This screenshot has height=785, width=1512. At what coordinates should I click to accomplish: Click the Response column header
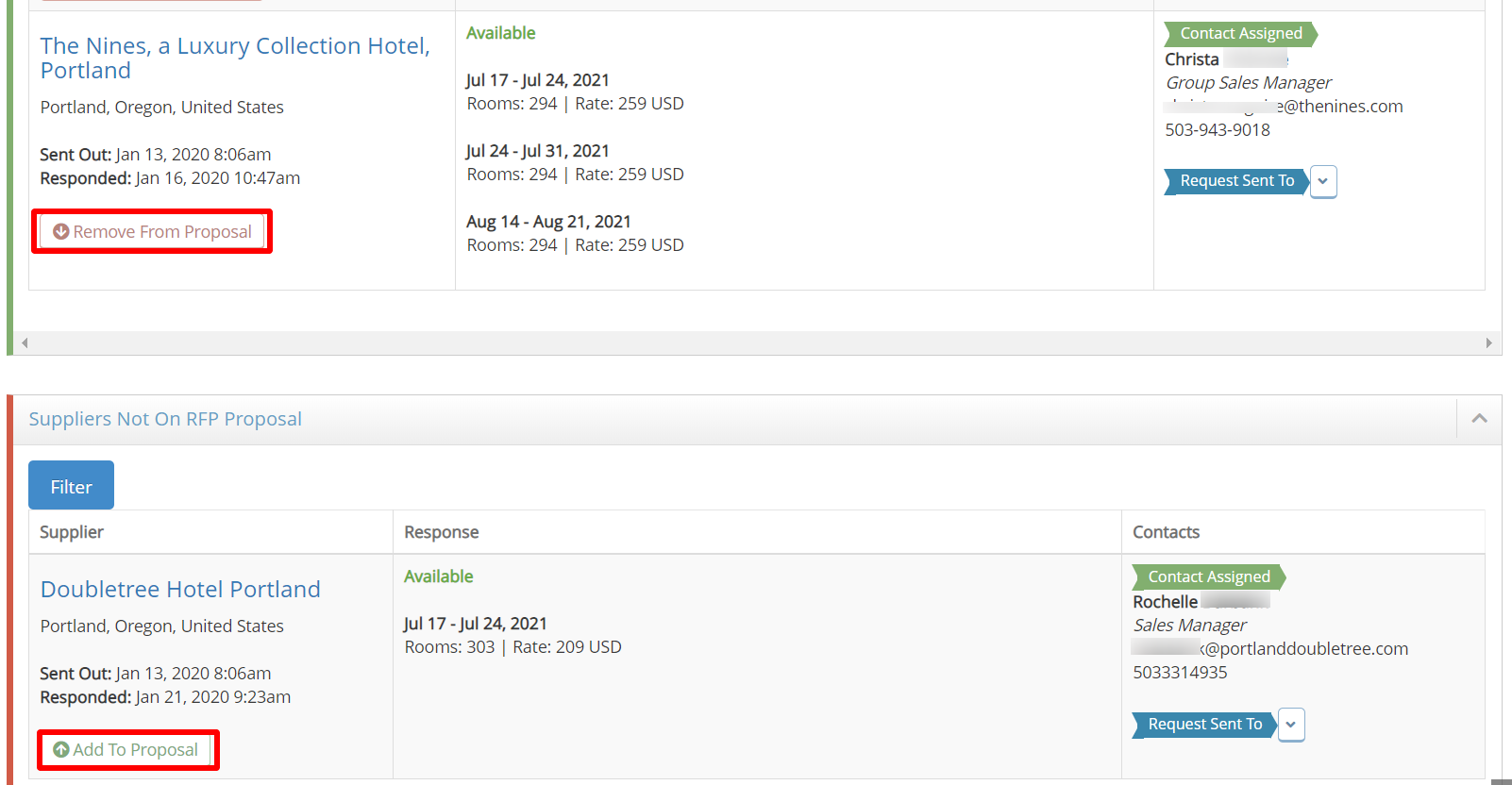point(441,532)
